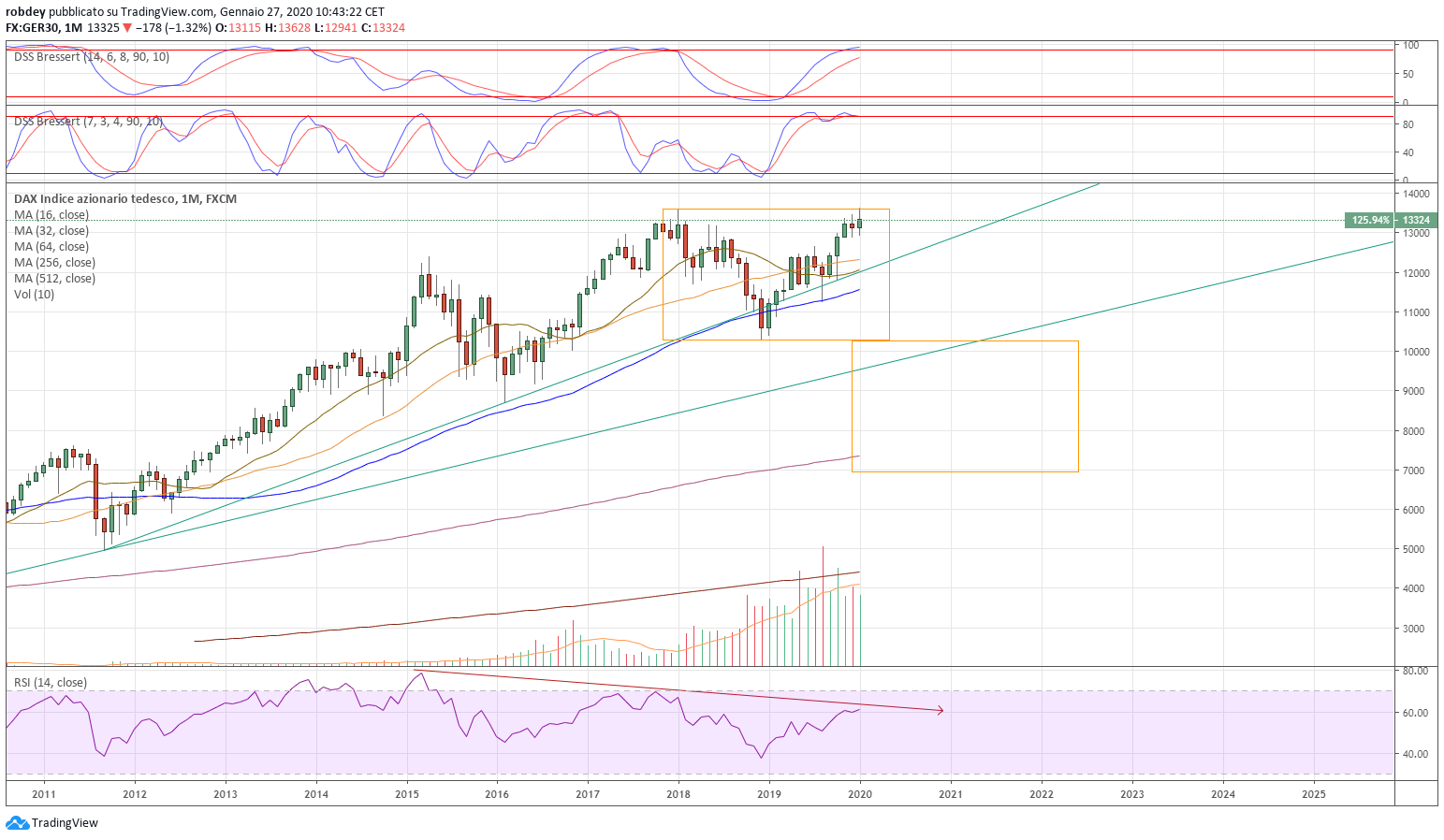
Task: Select the MA (512, close) legend entry
Action: (x=54, y=279)
